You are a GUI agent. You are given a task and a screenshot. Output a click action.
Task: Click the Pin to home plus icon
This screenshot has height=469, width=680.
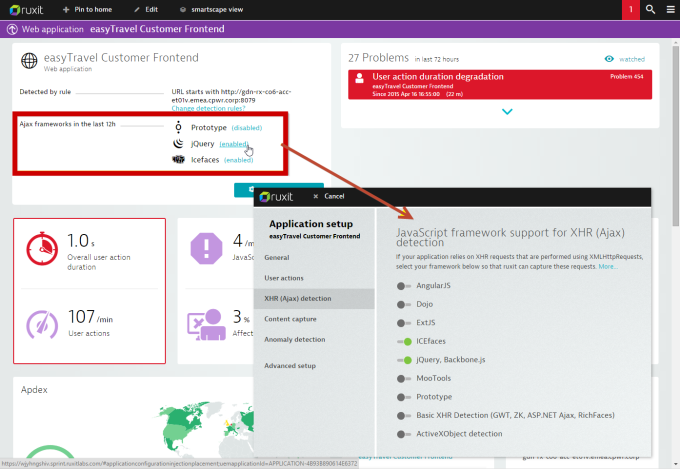pos(66,10)
